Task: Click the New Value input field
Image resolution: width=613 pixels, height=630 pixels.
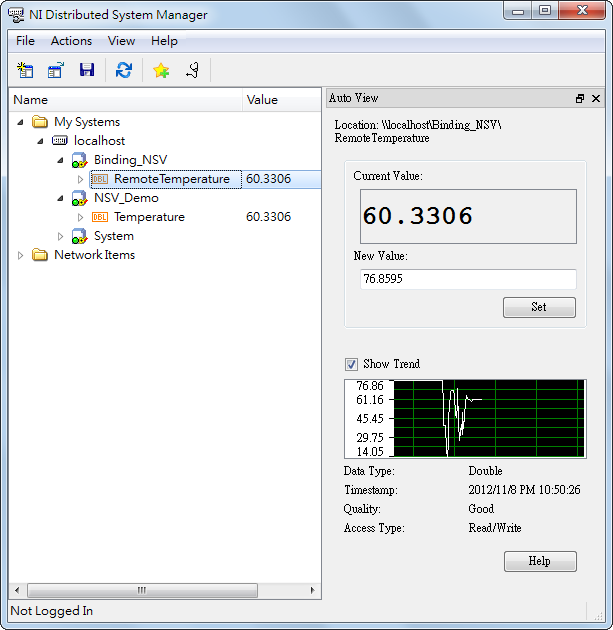Action: [x=468, y=279]
